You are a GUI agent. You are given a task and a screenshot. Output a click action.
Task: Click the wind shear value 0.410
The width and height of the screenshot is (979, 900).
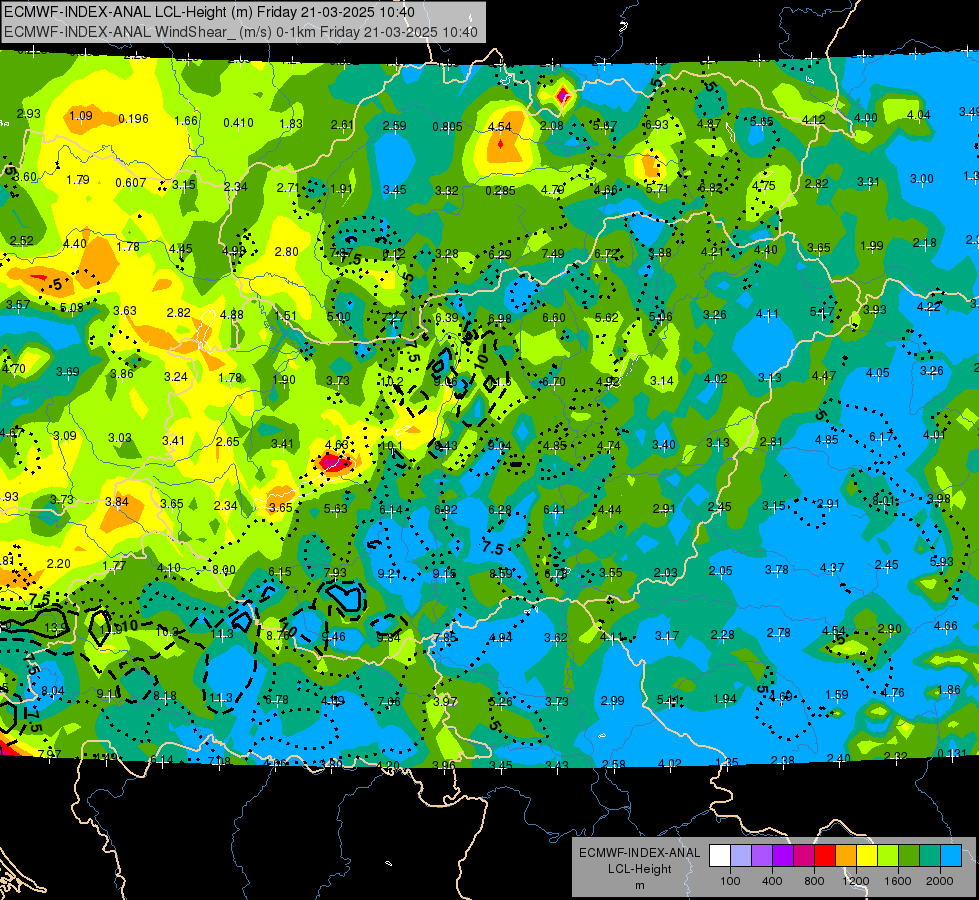tap(239, 122)
